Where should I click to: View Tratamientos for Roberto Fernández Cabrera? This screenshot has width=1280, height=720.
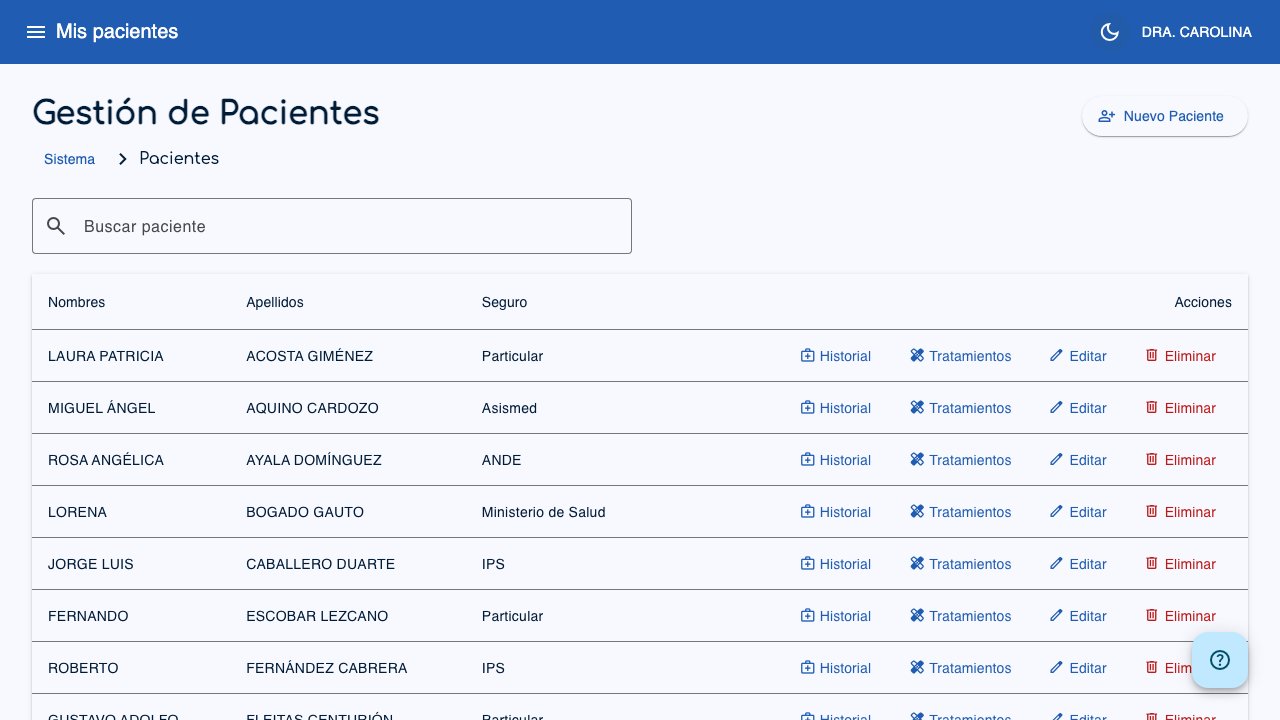(x=960, y=668)
